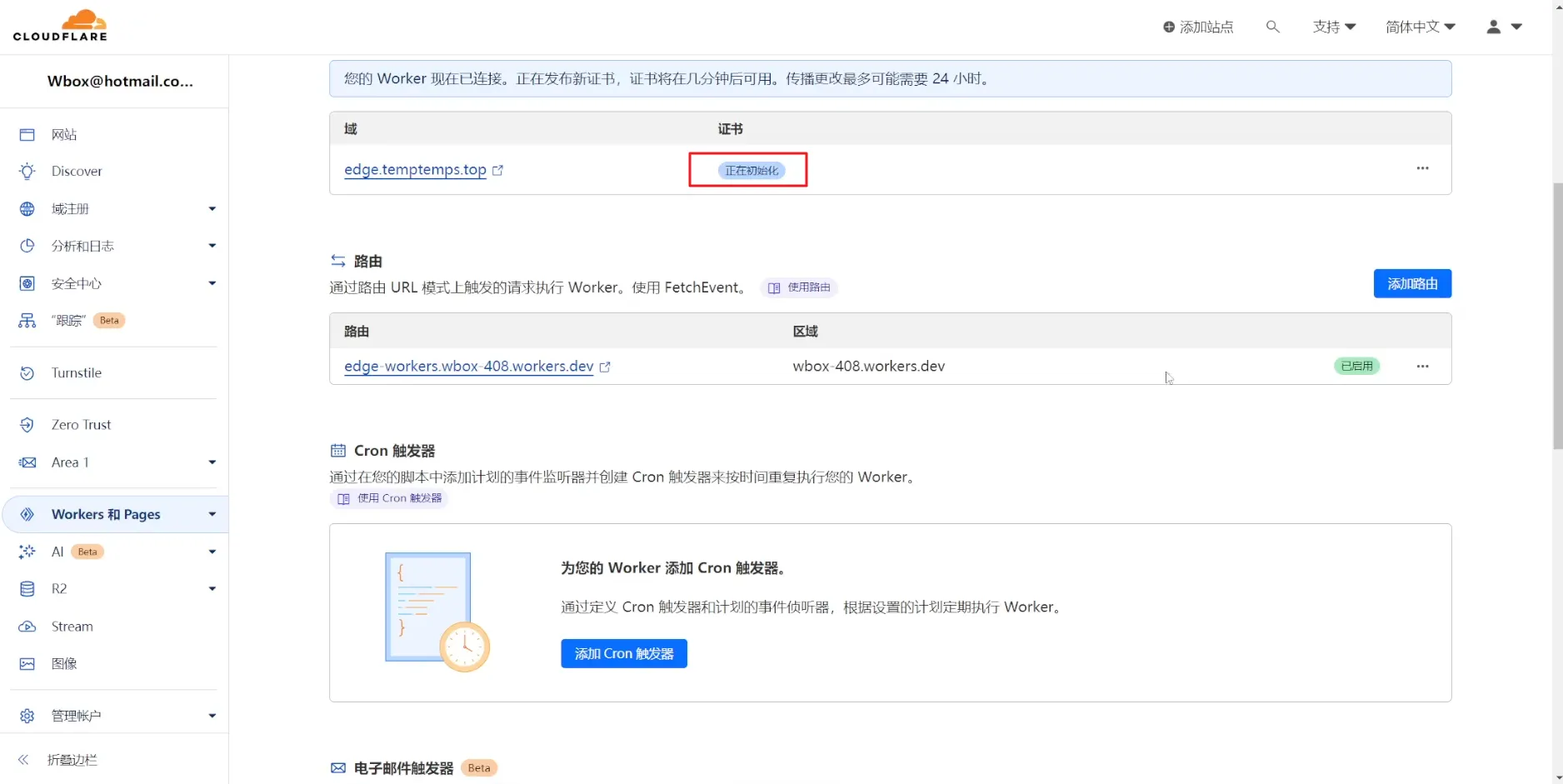
Task: Click the wbox-408.workers.dev zone cell
Action: (869, 367)
